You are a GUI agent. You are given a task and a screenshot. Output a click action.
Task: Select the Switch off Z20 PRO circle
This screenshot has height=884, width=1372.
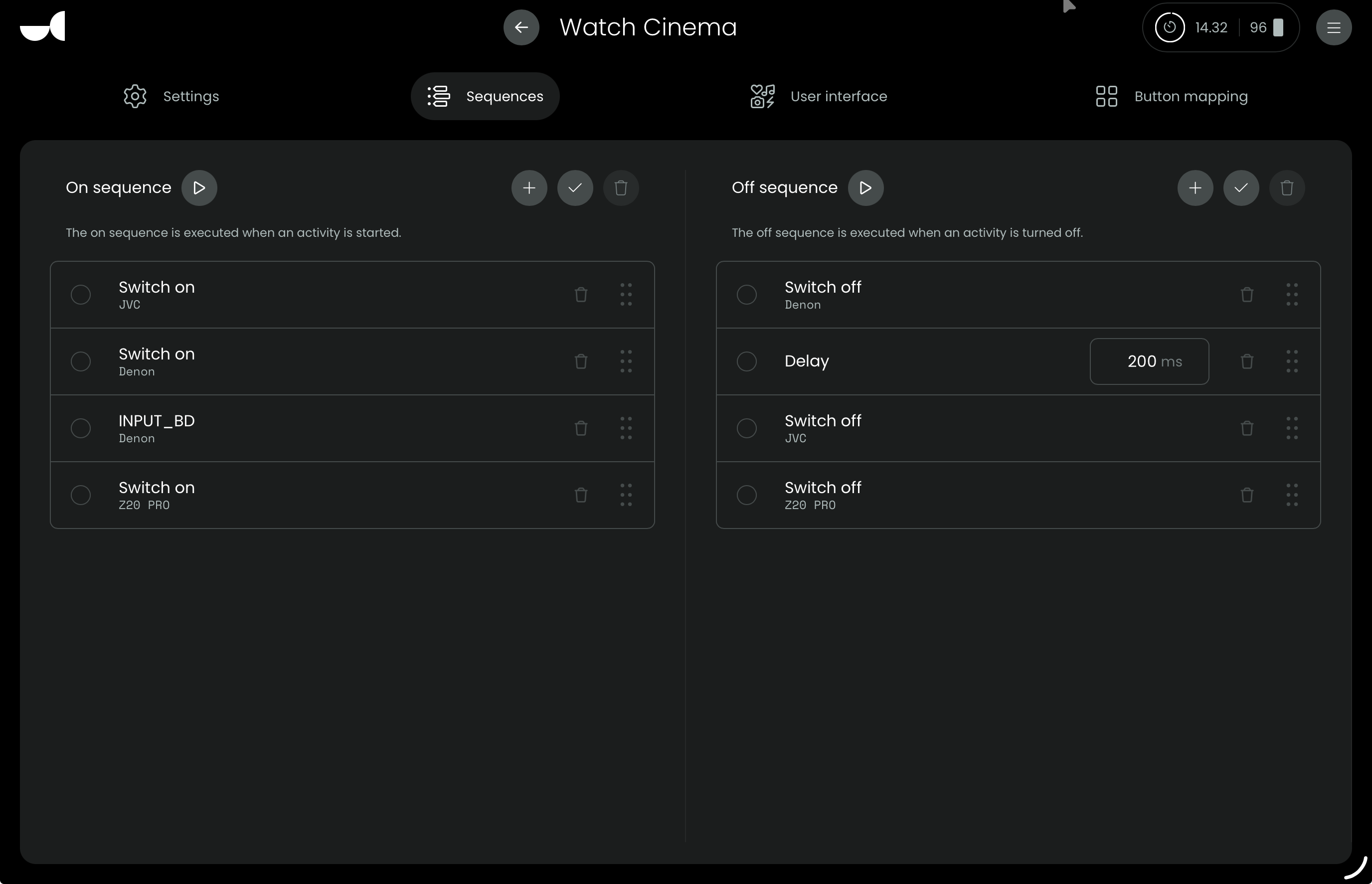point(746,495)
